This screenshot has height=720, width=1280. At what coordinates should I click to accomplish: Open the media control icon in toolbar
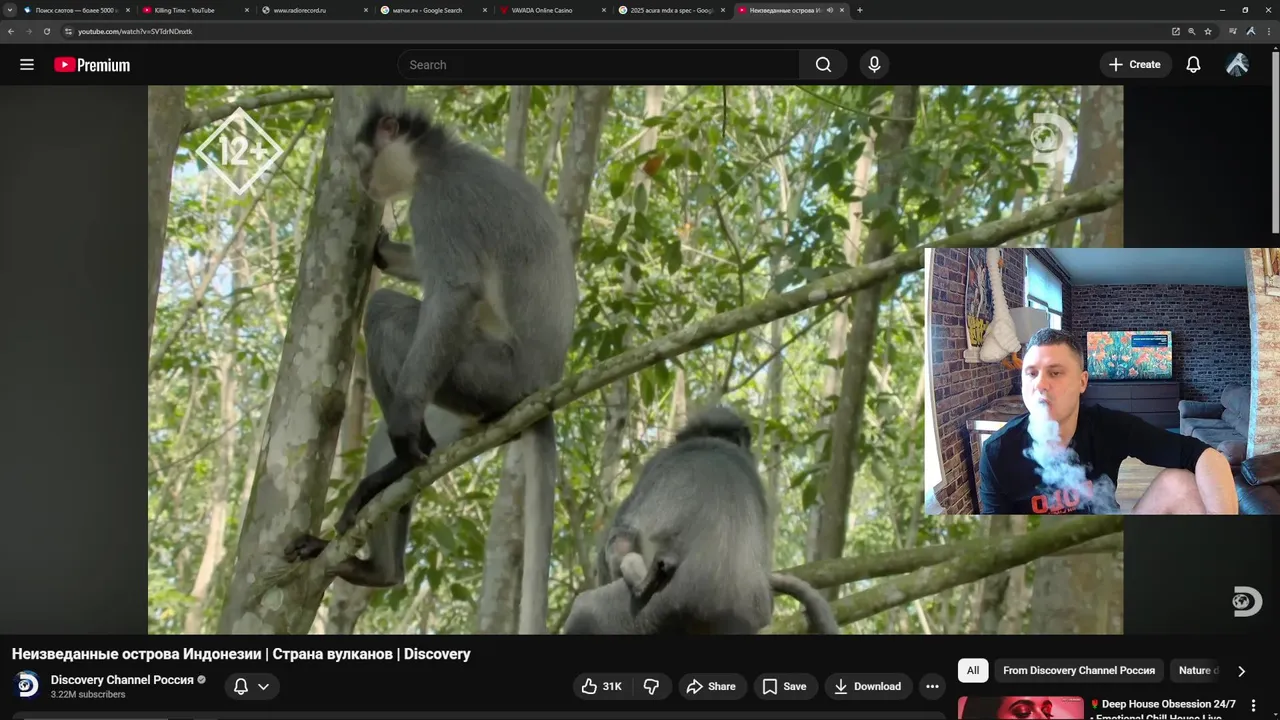tap(1234, 31)
